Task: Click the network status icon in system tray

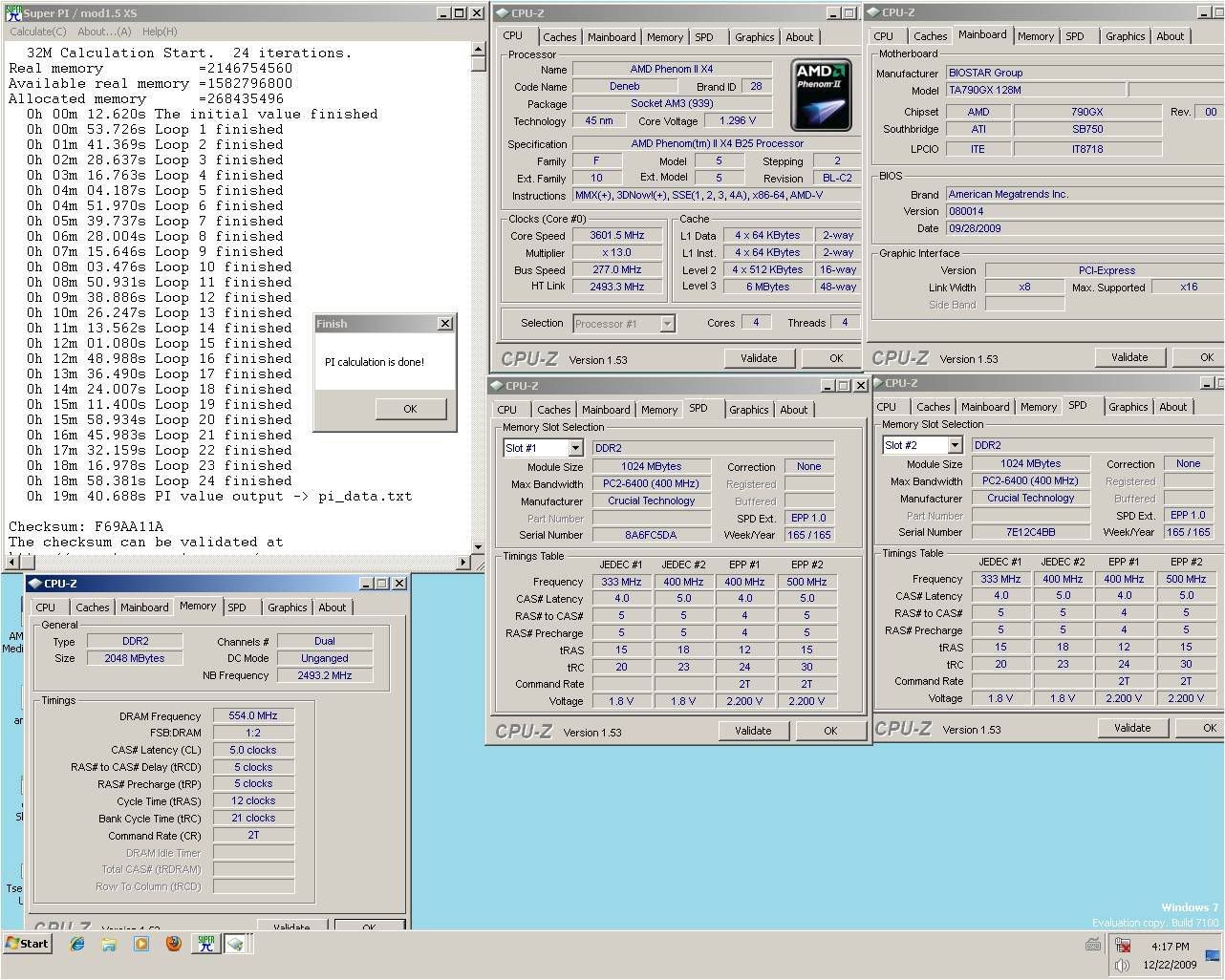Action: point(1124,946)
